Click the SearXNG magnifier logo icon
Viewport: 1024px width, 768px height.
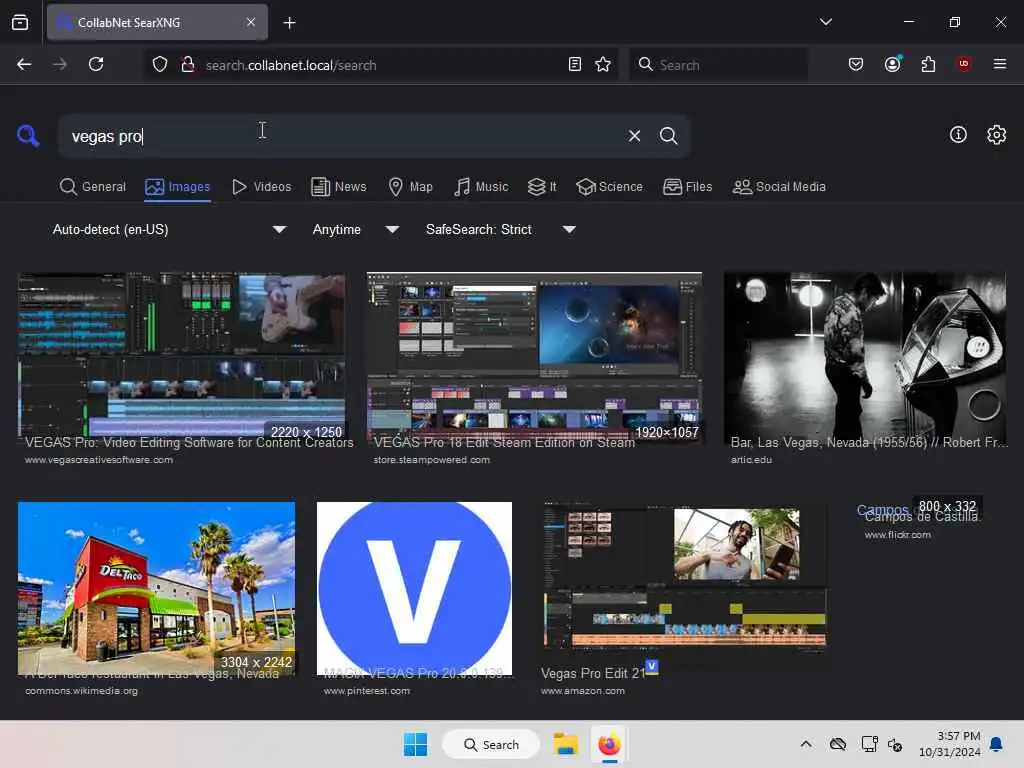pyautogui.click(x=28, y=136)
